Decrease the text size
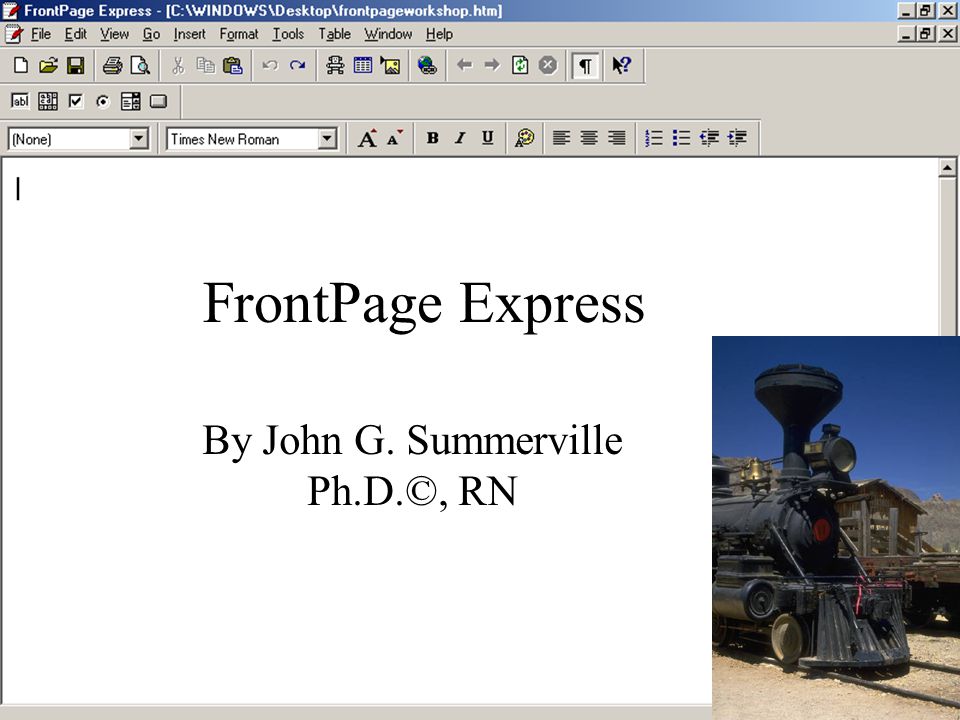Viewport: 960px width, 720px height. coord(395,138)
